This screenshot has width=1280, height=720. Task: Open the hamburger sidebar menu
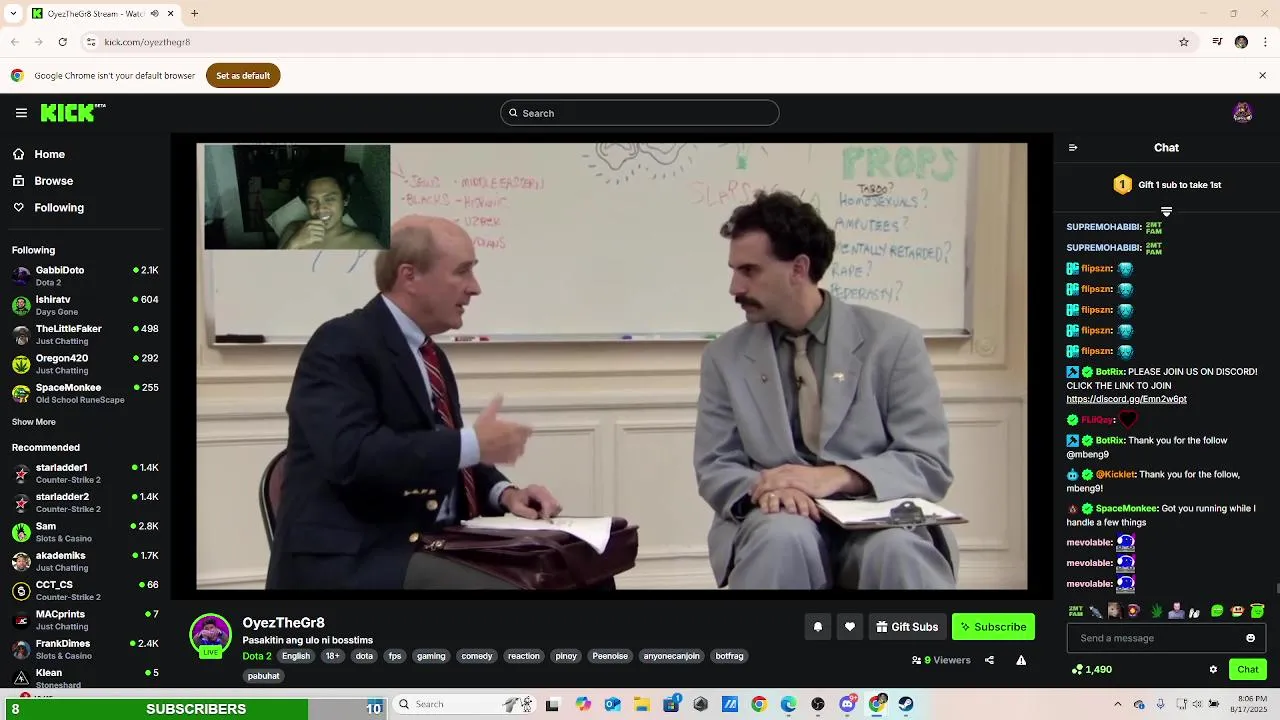21,113
